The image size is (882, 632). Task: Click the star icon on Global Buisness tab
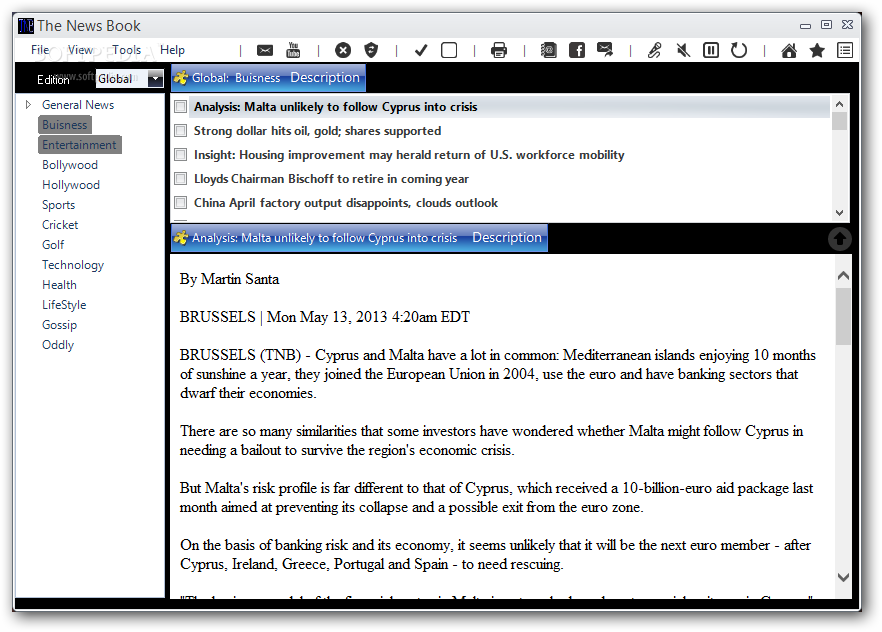coord(181,78)
